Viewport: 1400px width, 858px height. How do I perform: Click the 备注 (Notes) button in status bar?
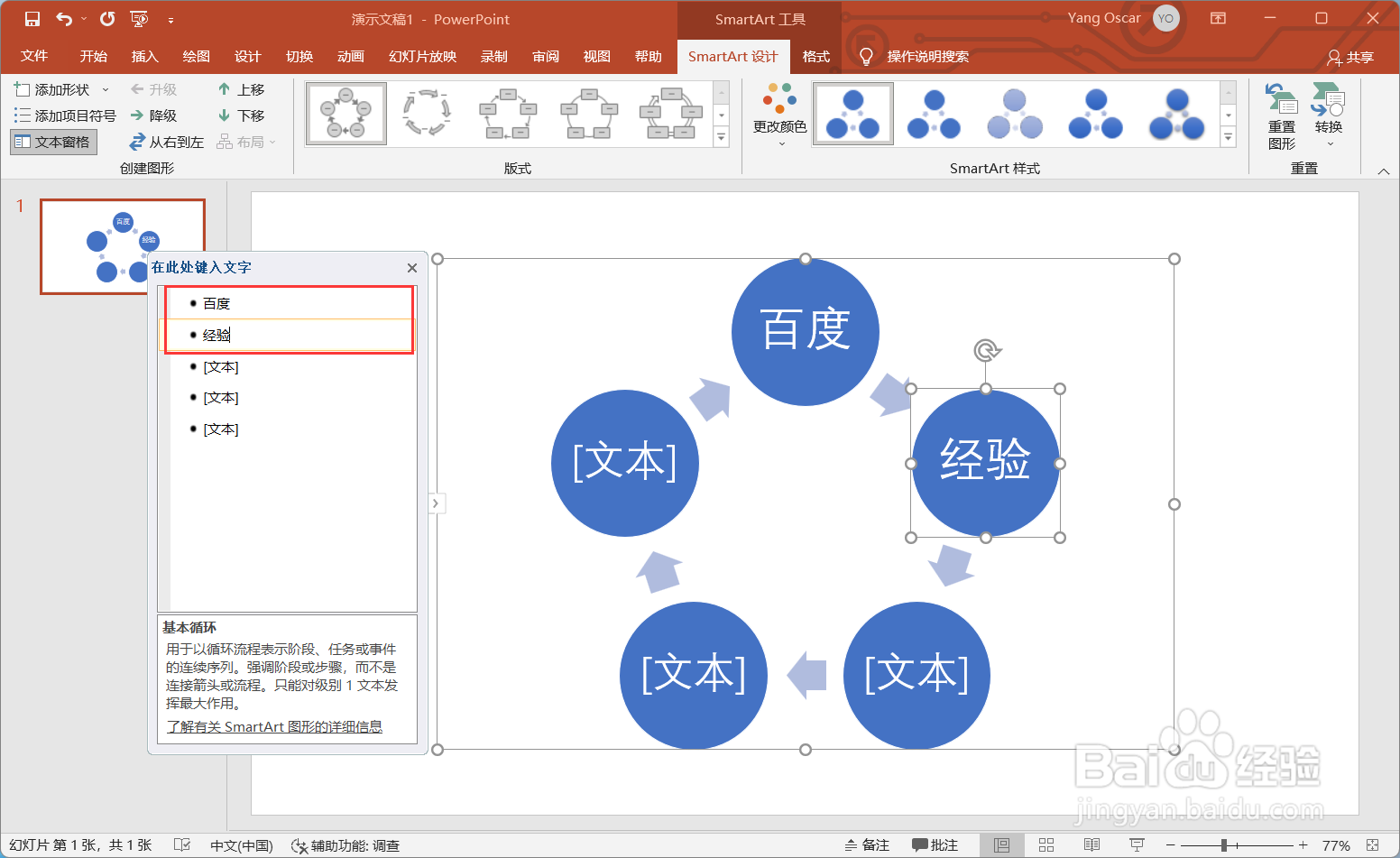pos(867,845)
